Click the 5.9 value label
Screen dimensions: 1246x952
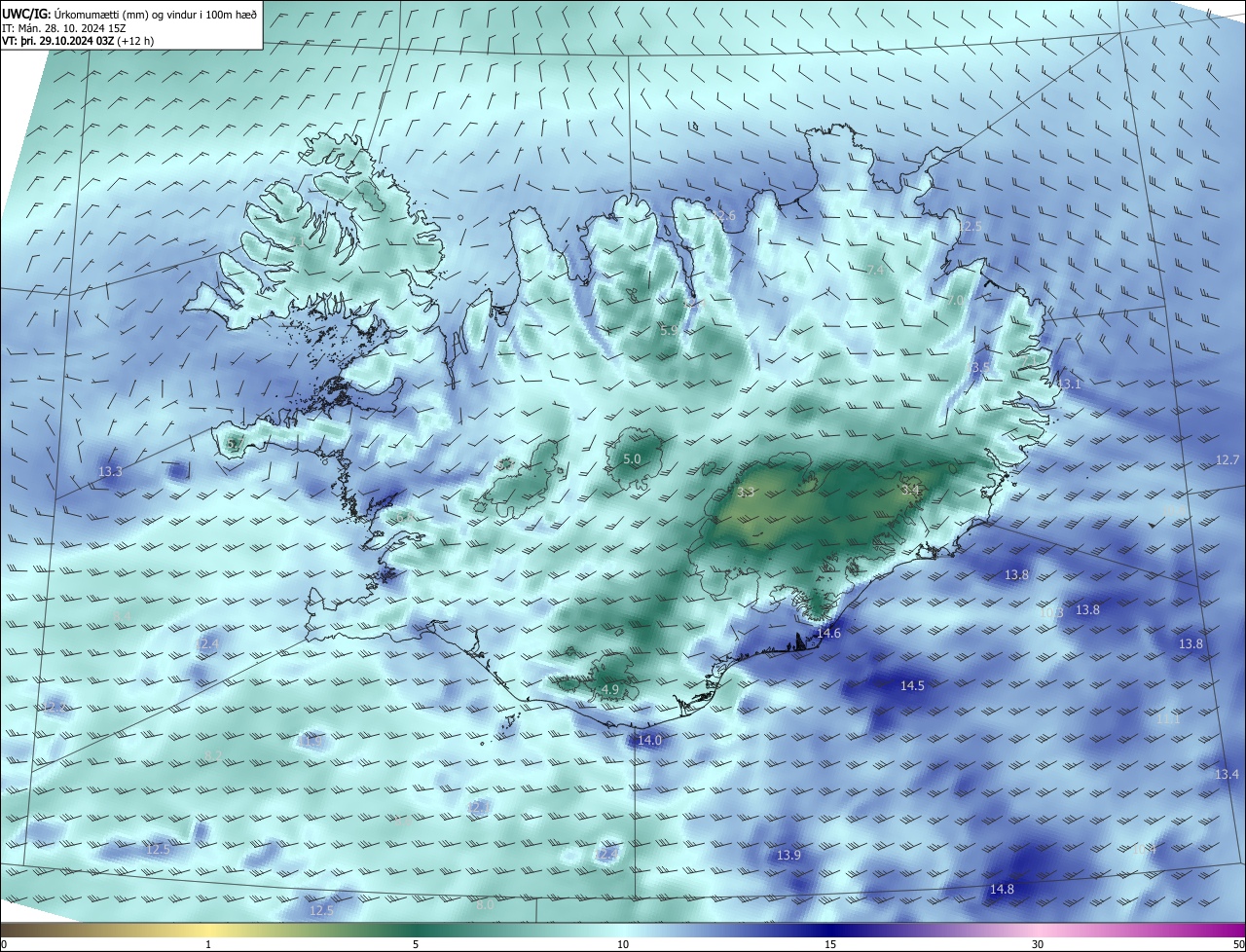click(669, 331)
